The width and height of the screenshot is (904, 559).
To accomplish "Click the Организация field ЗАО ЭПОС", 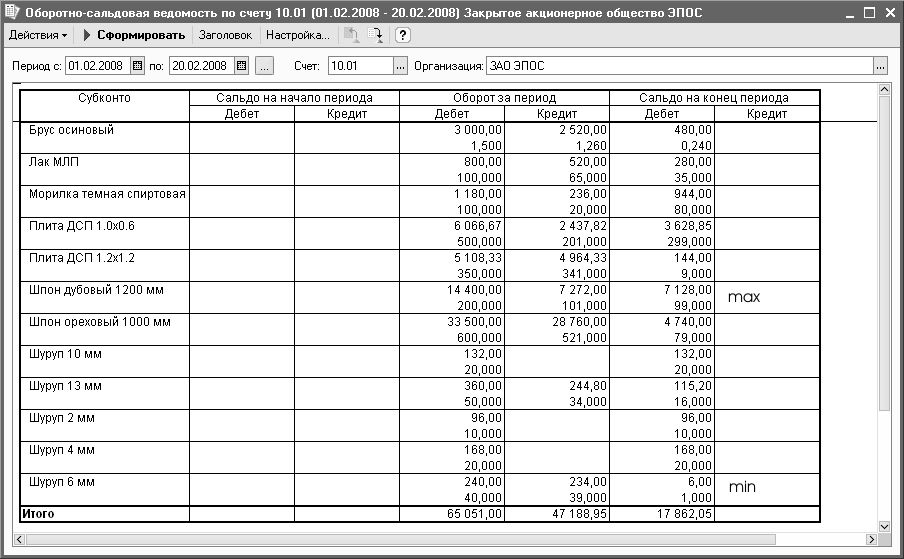I will click(680, 66).
